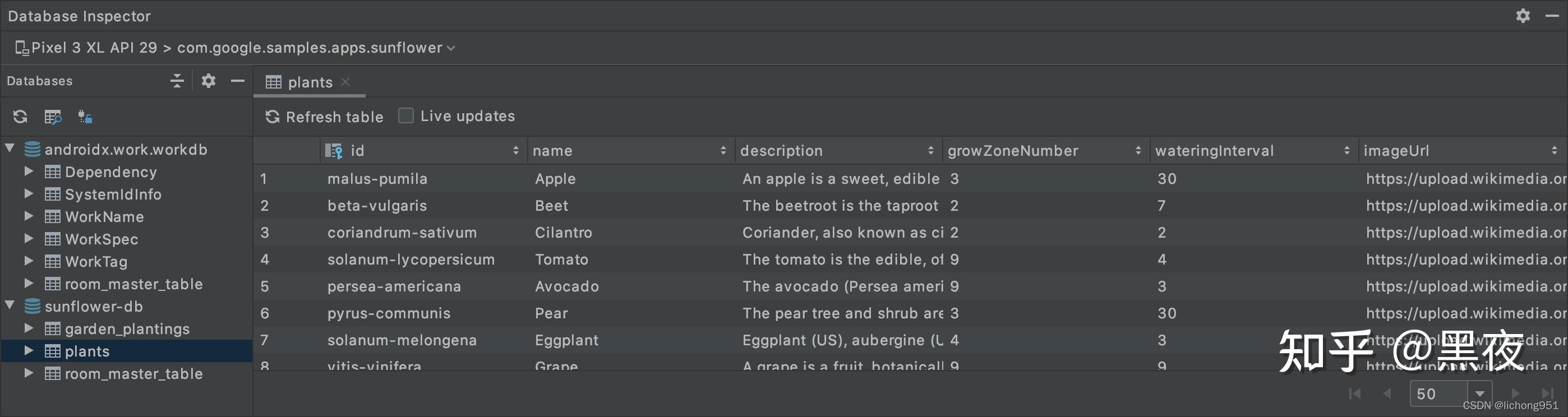Jump to the first page of results

pyautogui.click(x=1354, y=393)
